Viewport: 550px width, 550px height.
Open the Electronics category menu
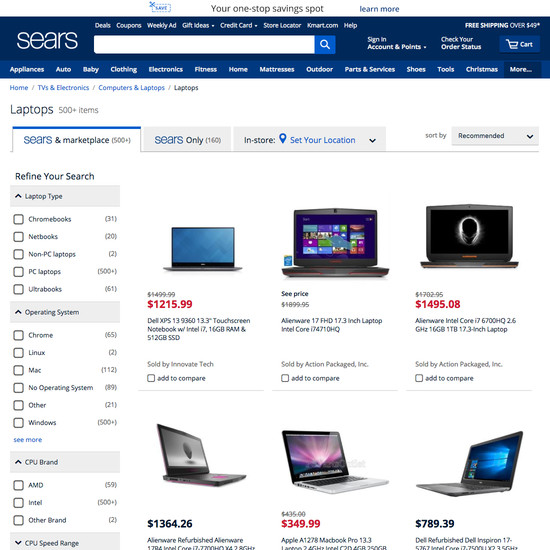(166, 69)
